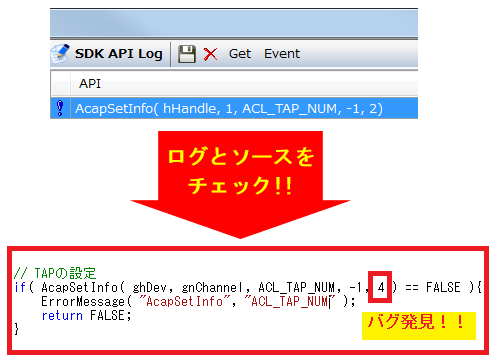The height and width of the screenshot is (364, 498).
Task: Save the API log with floppy icon
Action: click(187, 54)
